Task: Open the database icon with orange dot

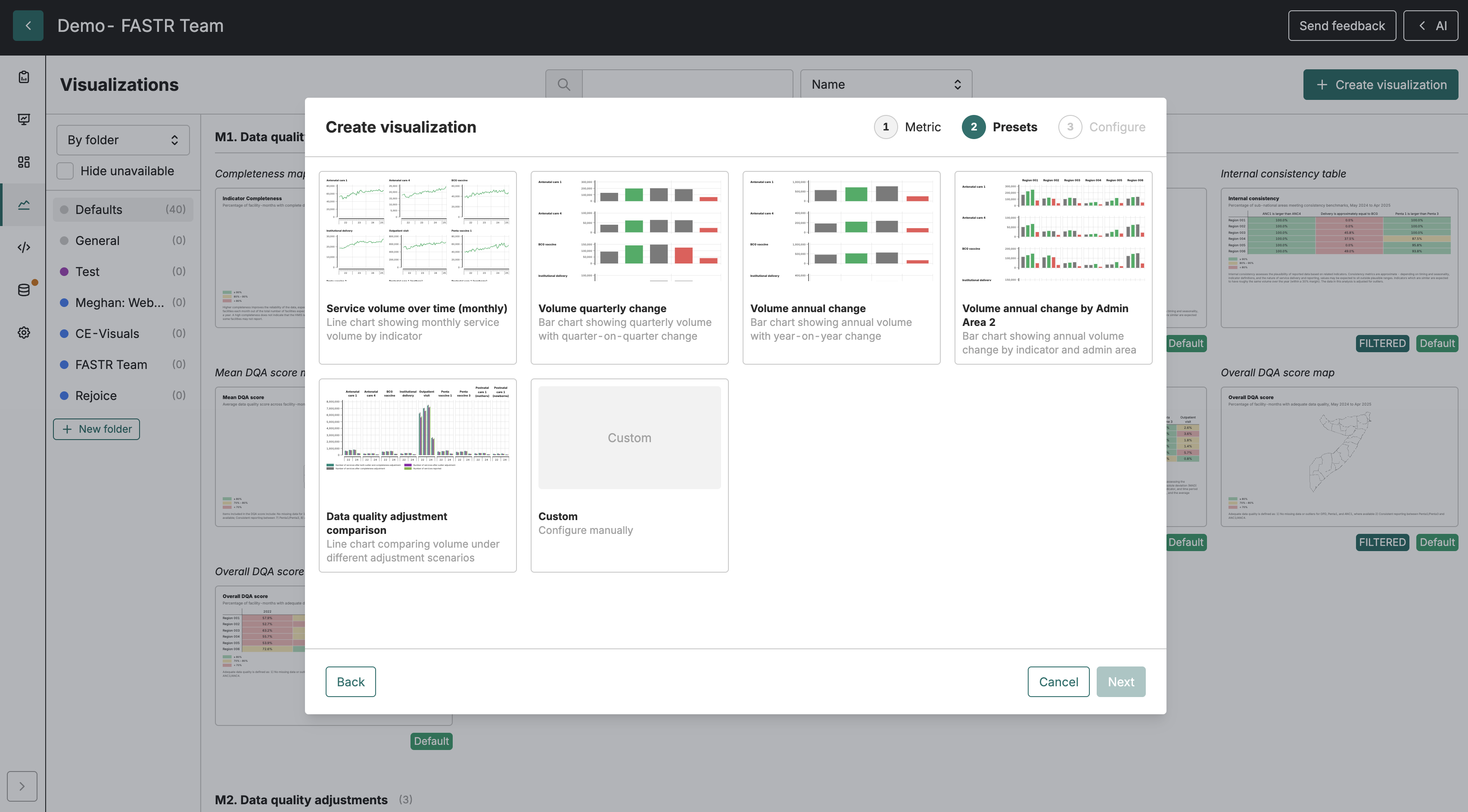Action: click(x=23, y=290)
